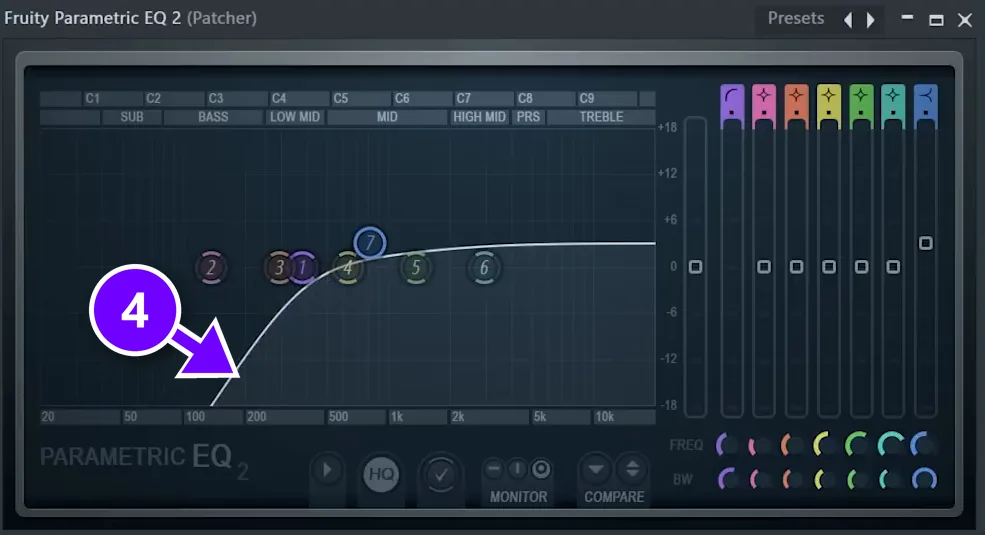
Task: Click the SUB frequency range label
Action: 132,117
